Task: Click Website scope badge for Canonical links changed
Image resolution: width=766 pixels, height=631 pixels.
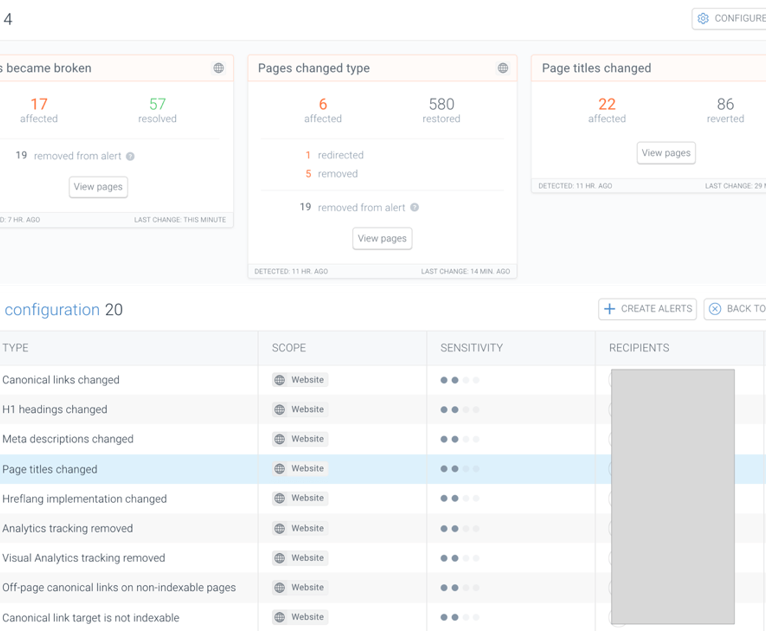Action: (300, 380)
